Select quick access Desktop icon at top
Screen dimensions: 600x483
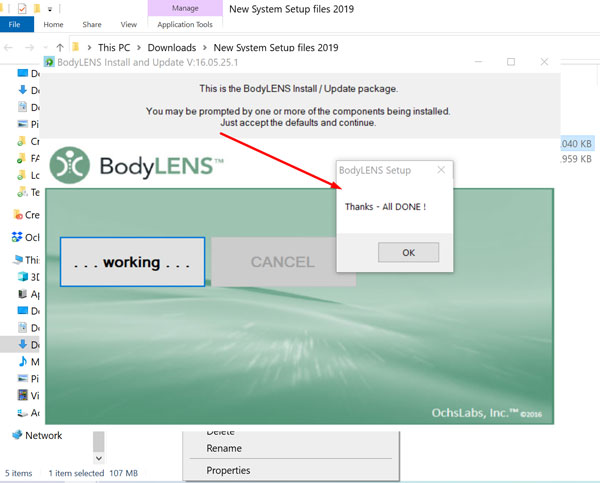[23, 73]
